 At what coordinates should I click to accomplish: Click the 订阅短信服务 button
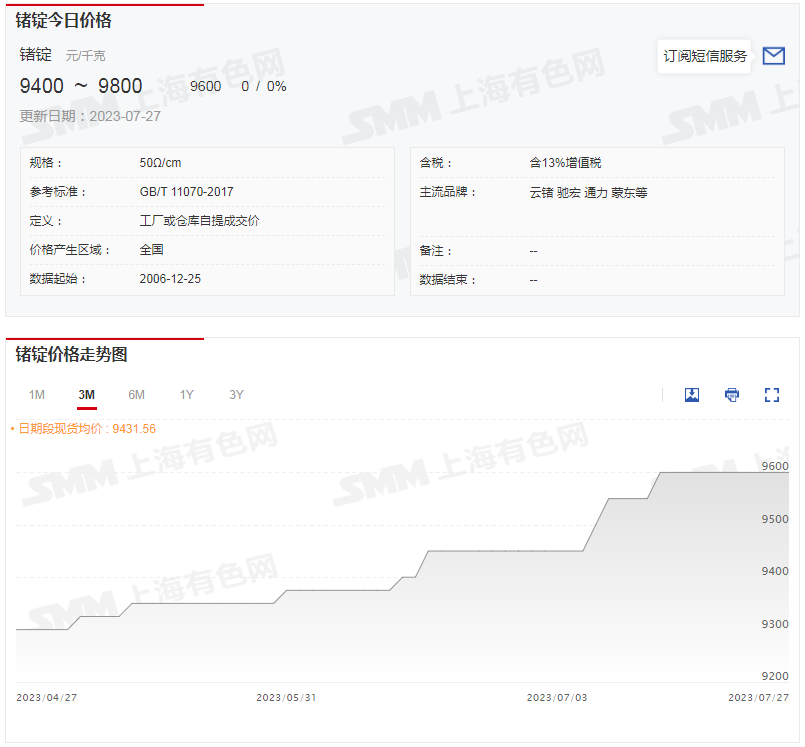point(704,56)
